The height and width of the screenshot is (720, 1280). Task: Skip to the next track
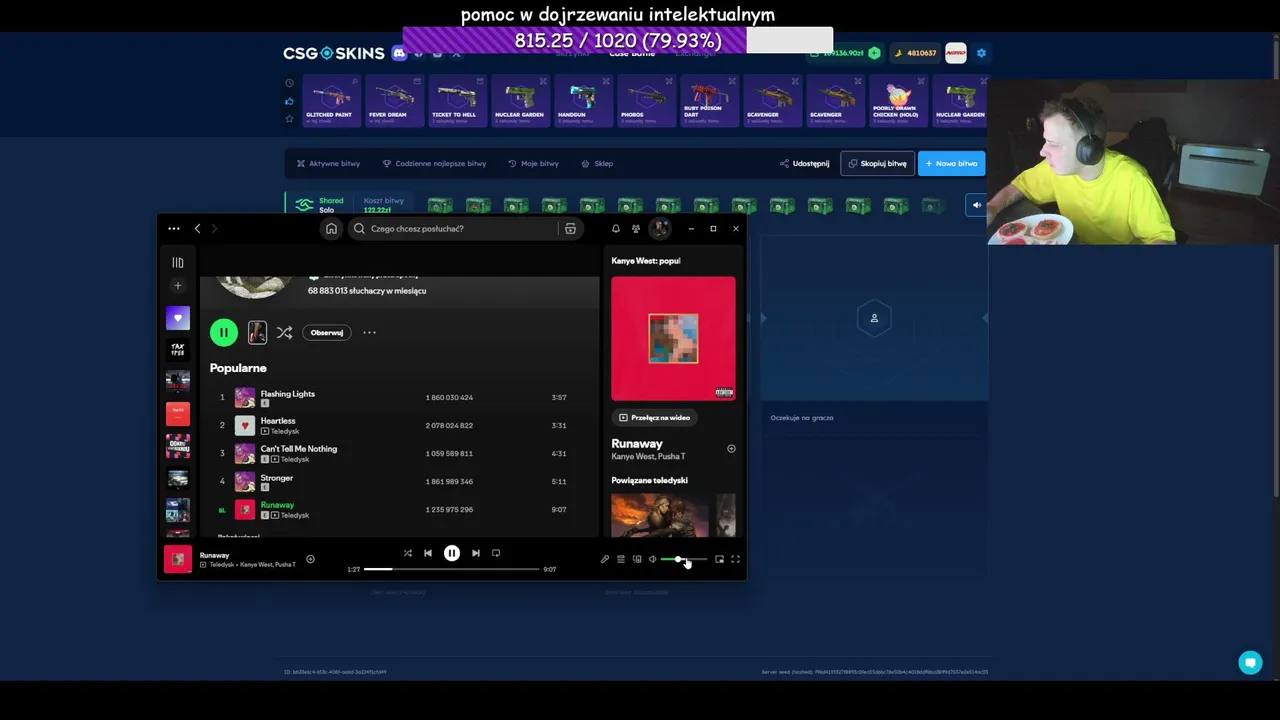coord(476,553)
